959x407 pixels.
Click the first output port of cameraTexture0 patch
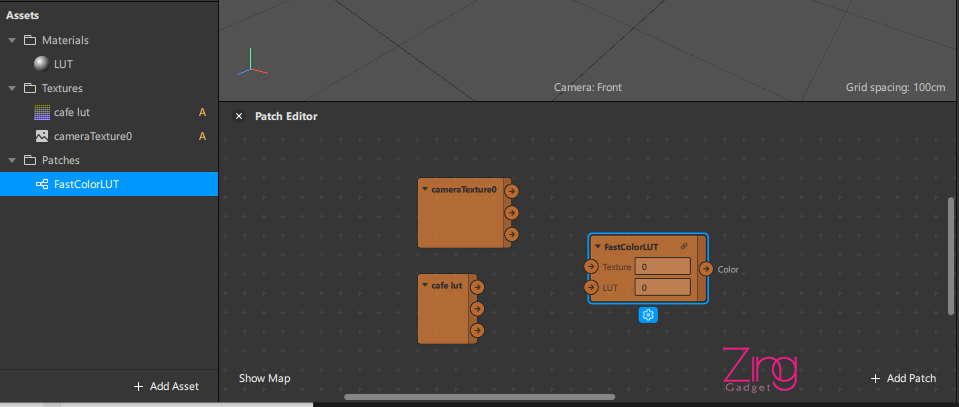[x=512, y=191]
